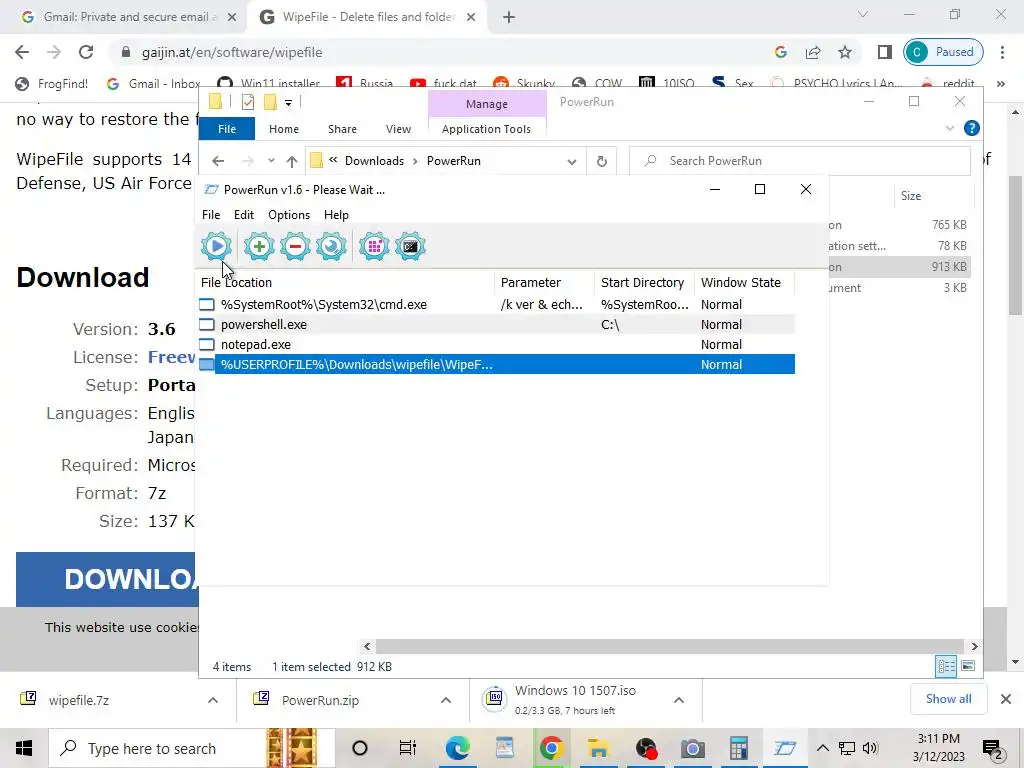Open a new Chrome tab
Screen dimensions: 1024x768
(x=509, y=17)
